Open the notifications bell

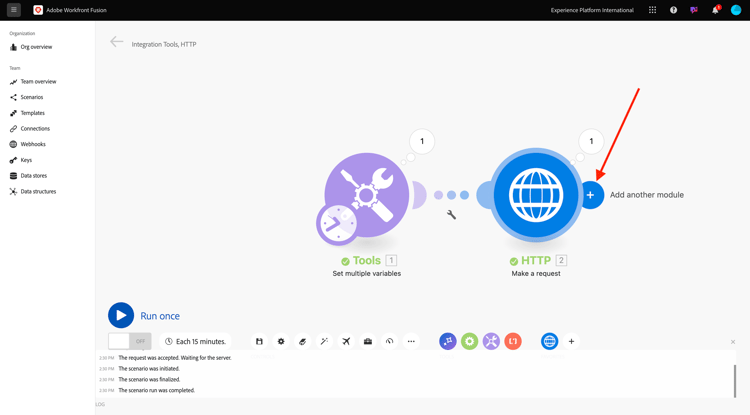[716, 10]
